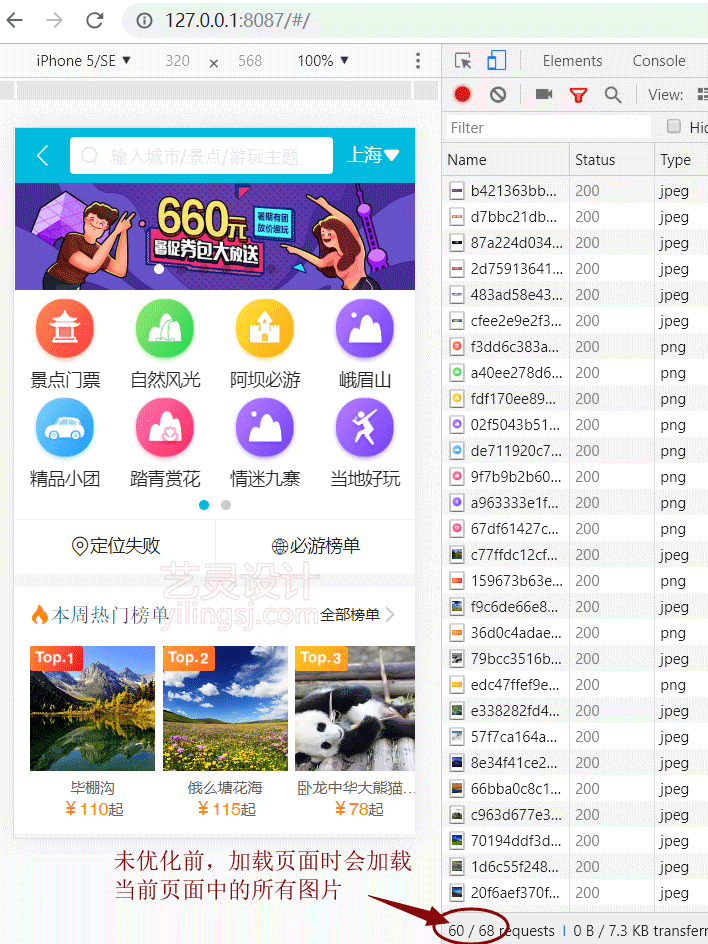Open the Top.3 panda thumbnail
The height and width of the screenshot is (944, 708).
[355, 708]
